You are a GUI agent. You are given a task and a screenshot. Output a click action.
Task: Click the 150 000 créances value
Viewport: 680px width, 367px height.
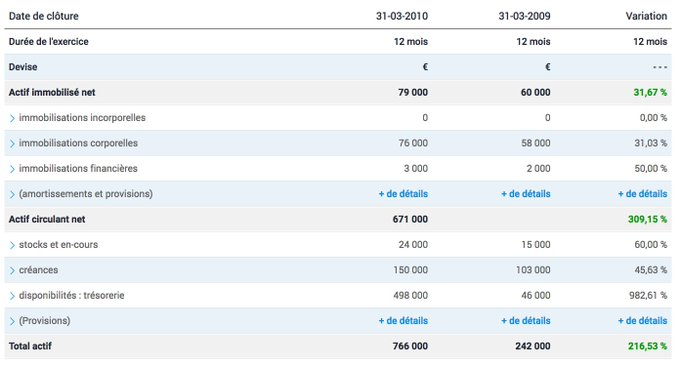(x=410, y=270)
